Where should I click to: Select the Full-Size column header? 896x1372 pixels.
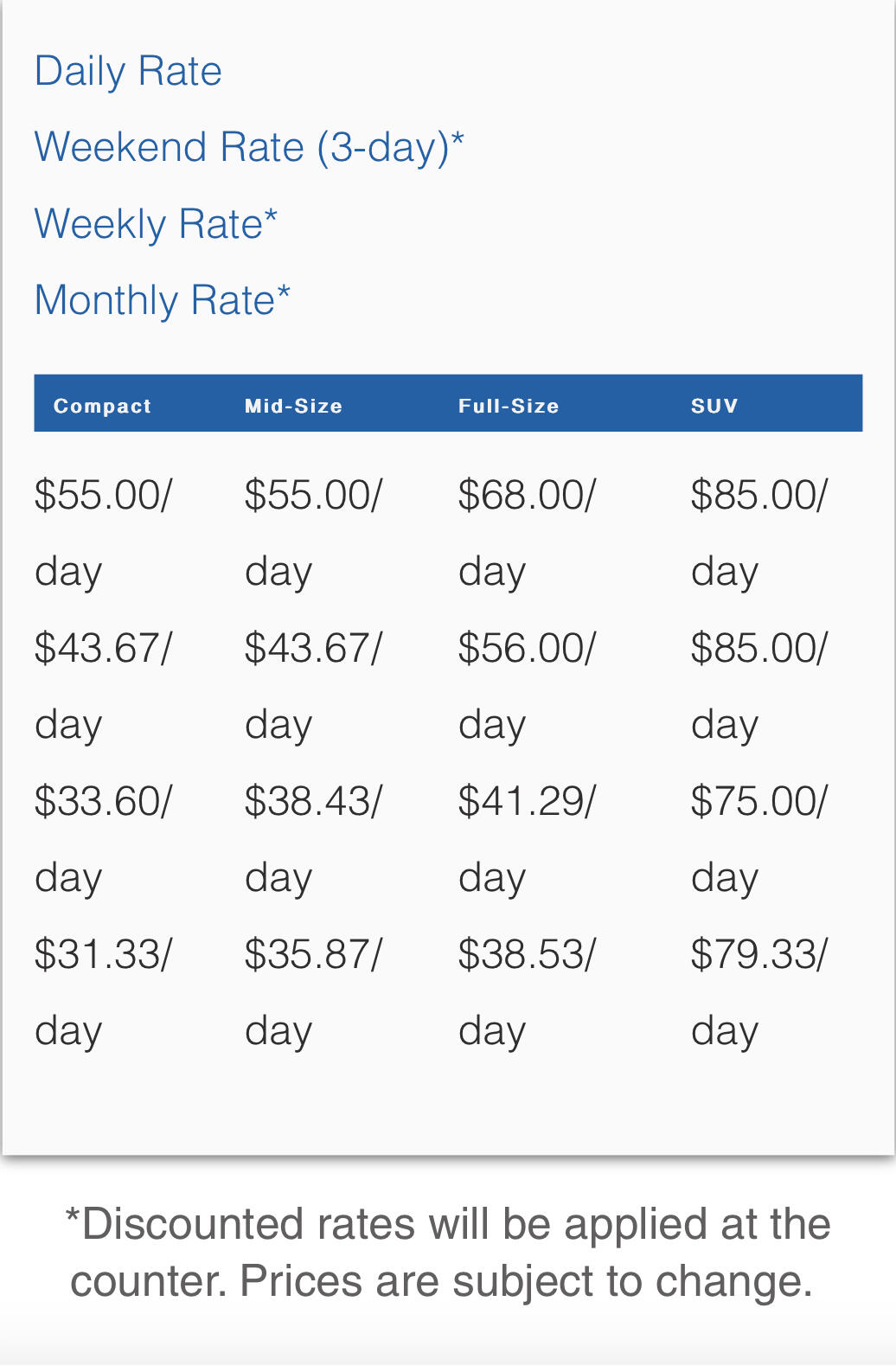coord(509,406)
